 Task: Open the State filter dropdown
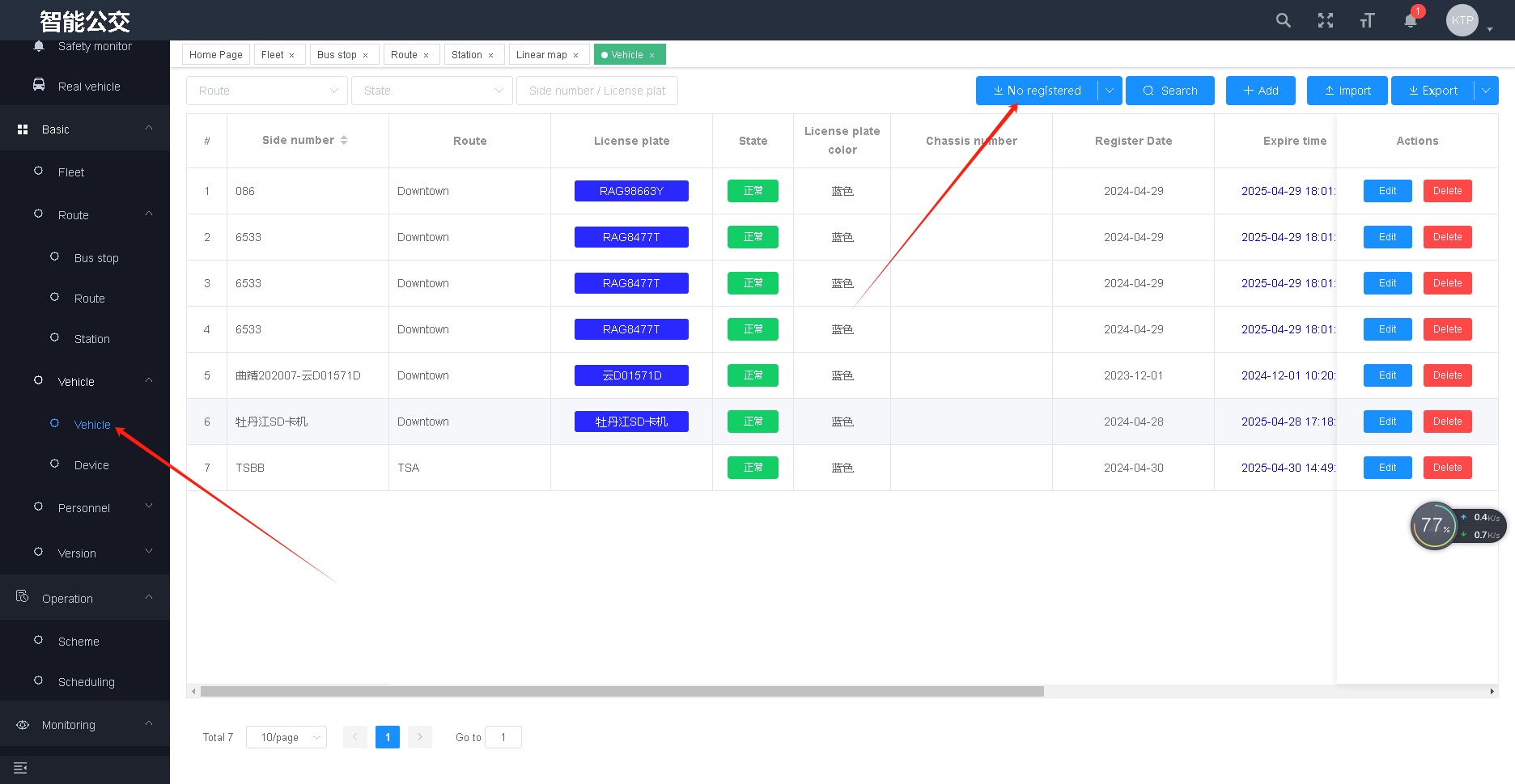(432, 91)
